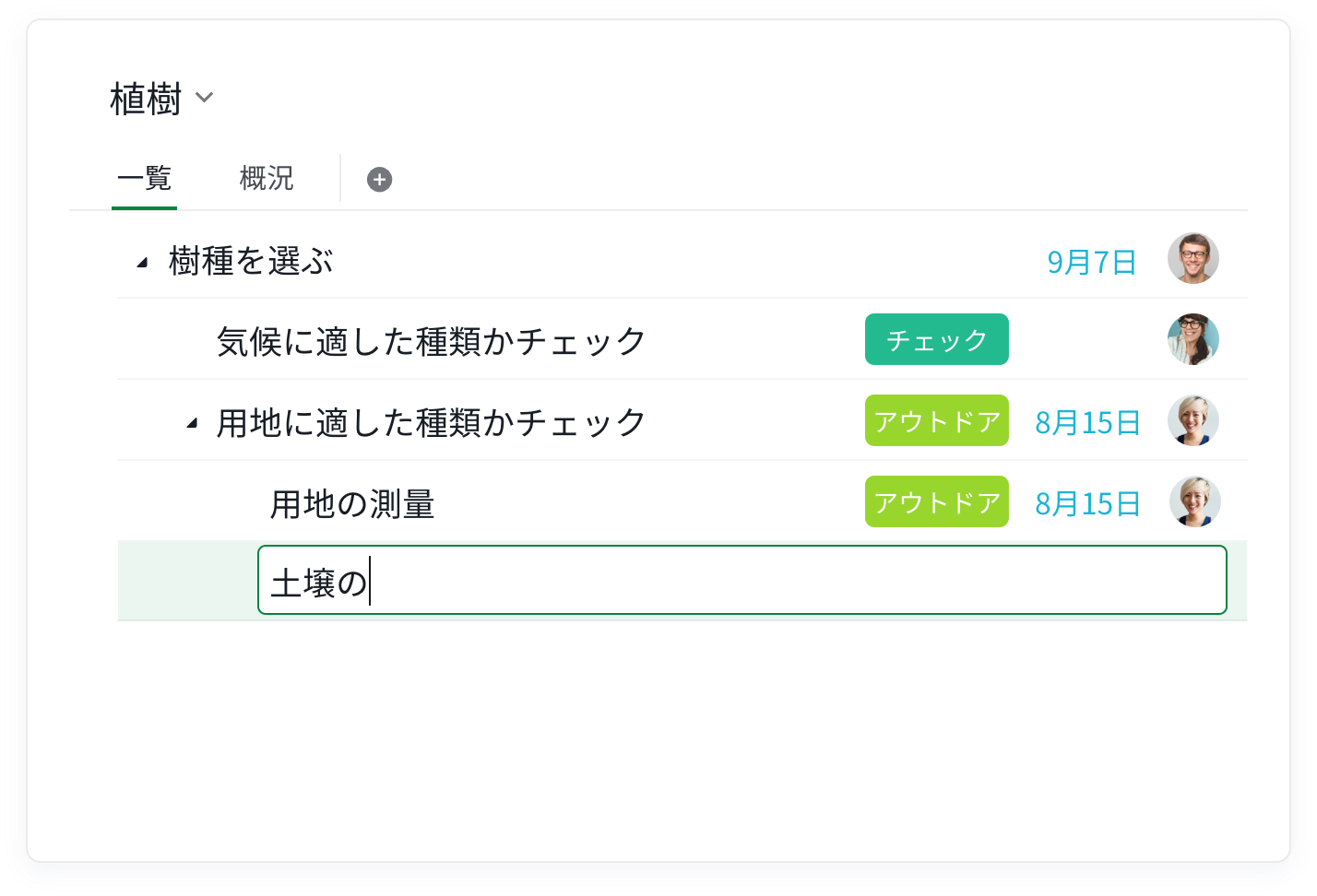
Task: Select the 用地の測量 subtask
Action: [351, 504]
